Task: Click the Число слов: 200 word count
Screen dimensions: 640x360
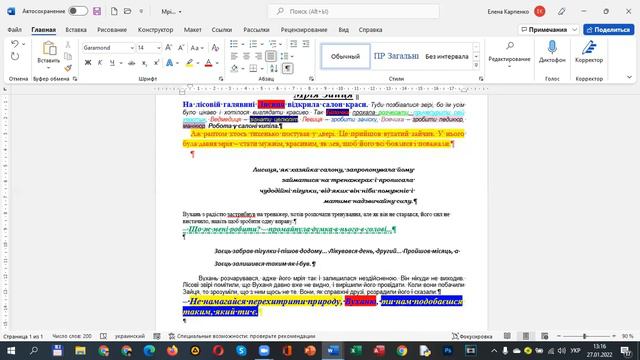Action: point(72,336)
